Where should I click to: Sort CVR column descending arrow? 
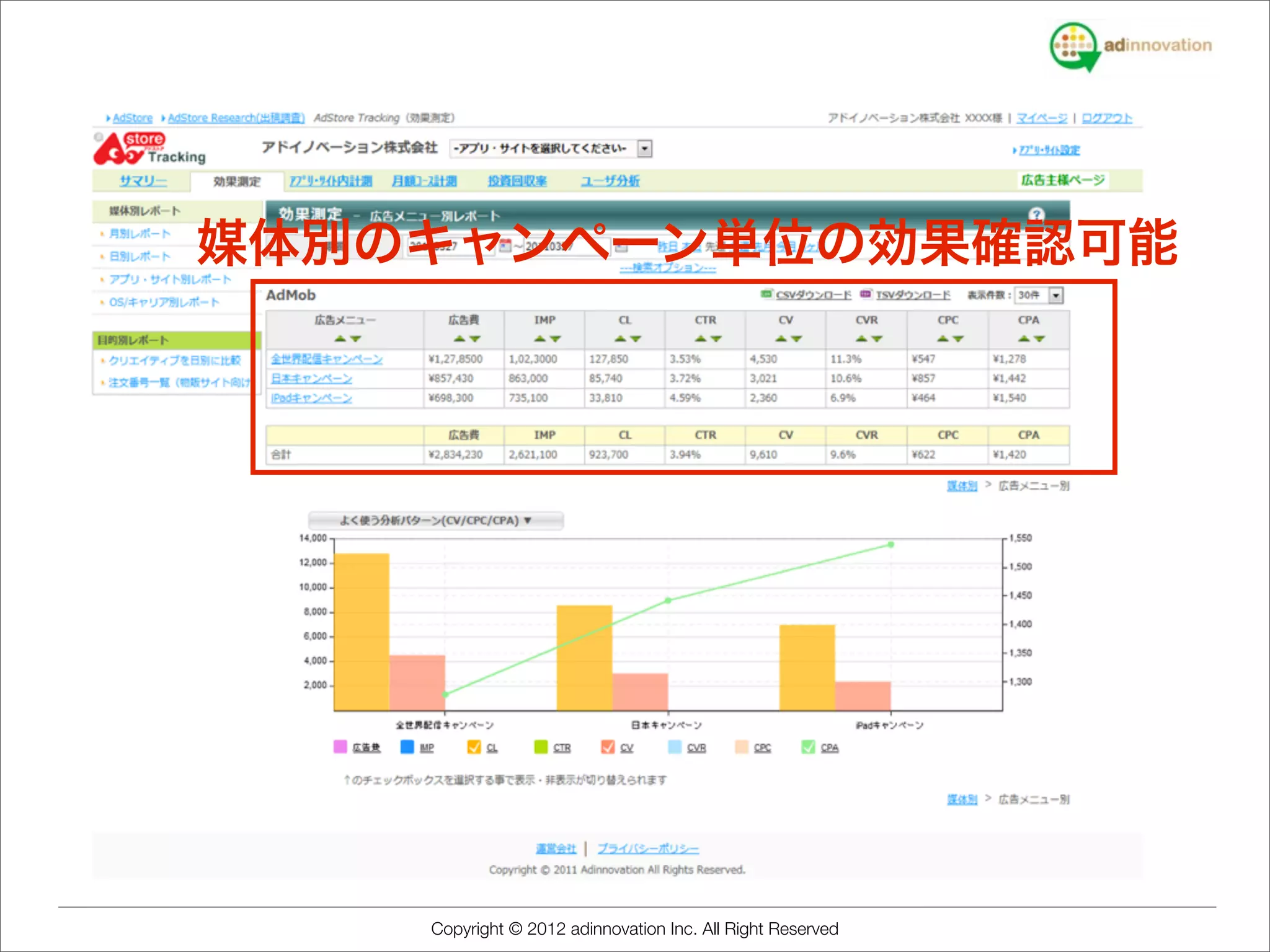click(x=877, y=338)
